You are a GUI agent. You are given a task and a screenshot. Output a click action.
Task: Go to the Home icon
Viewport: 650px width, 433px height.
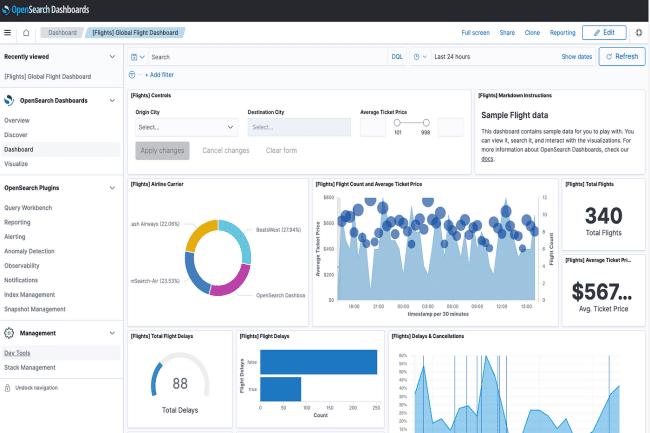[x=26, y=32]
